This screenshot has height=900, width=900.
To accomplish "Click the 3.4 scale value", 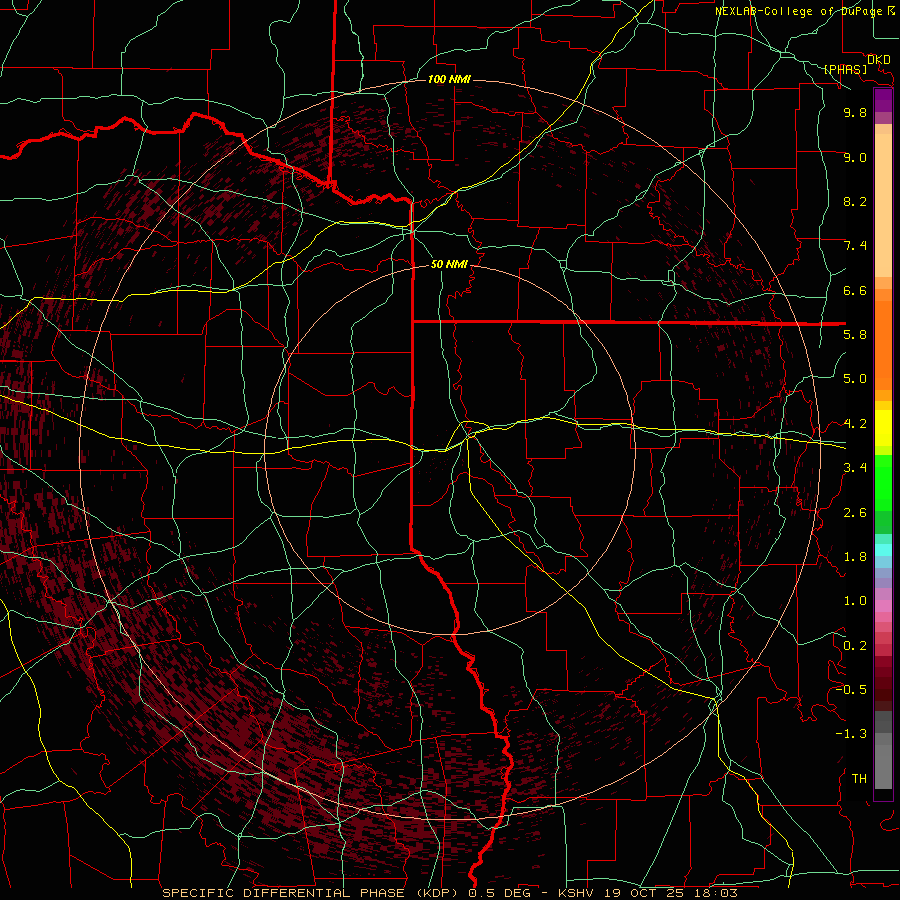I will 855,468.
